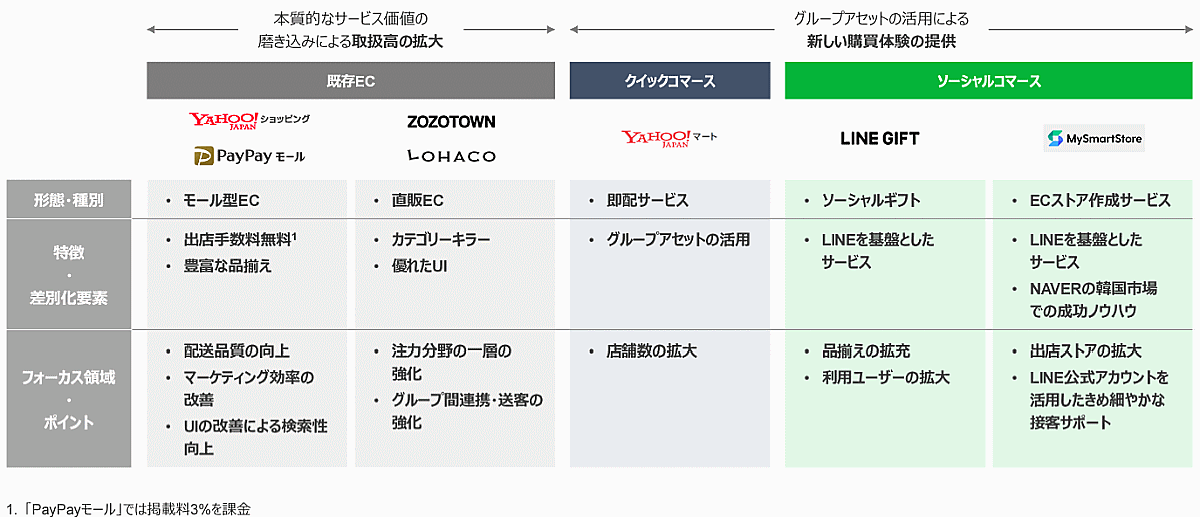Click the Yahoo! Japan Shopping logo
The height and width of the screenshot is (517, 1200).
click(249, 120)
